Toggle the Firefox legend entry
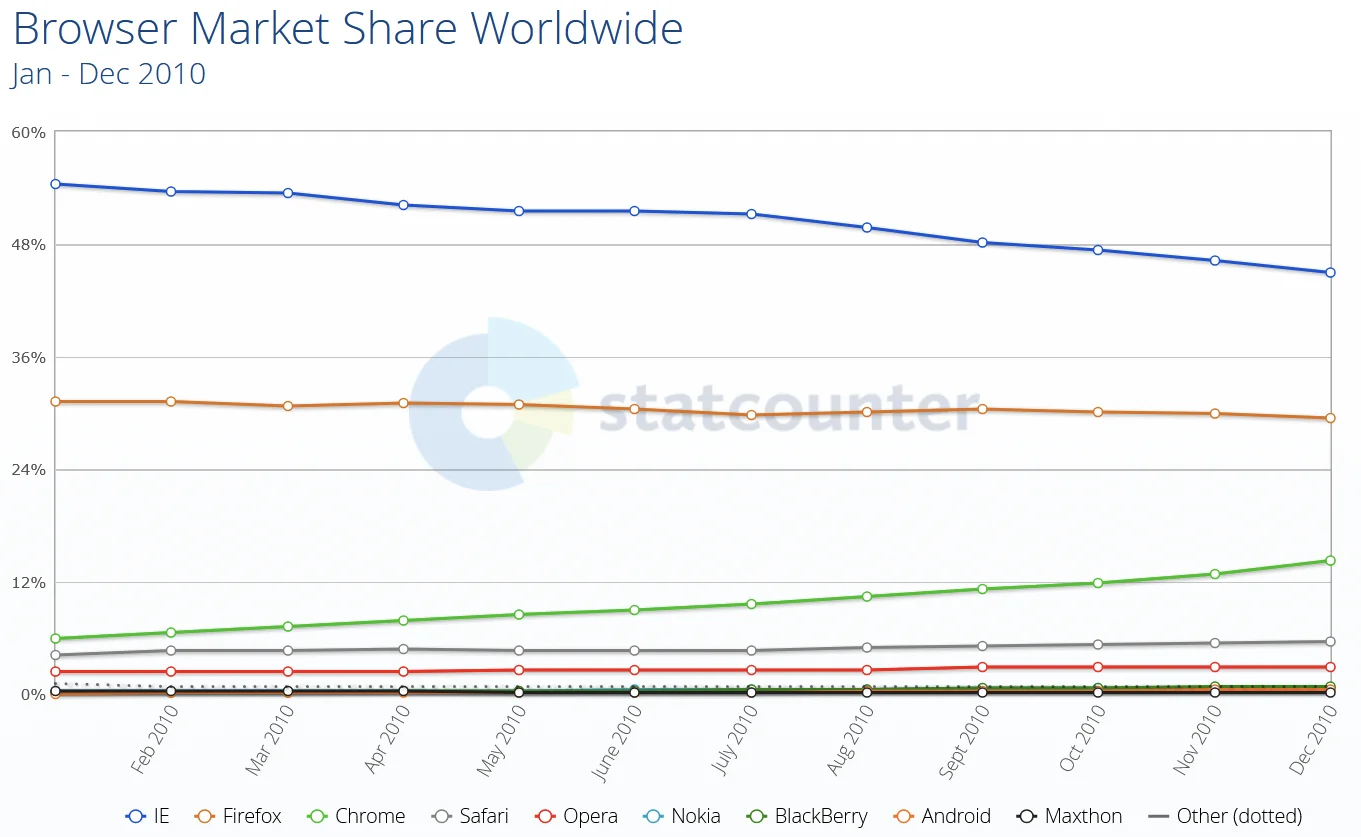The image size is (1361, 837). 239,816
